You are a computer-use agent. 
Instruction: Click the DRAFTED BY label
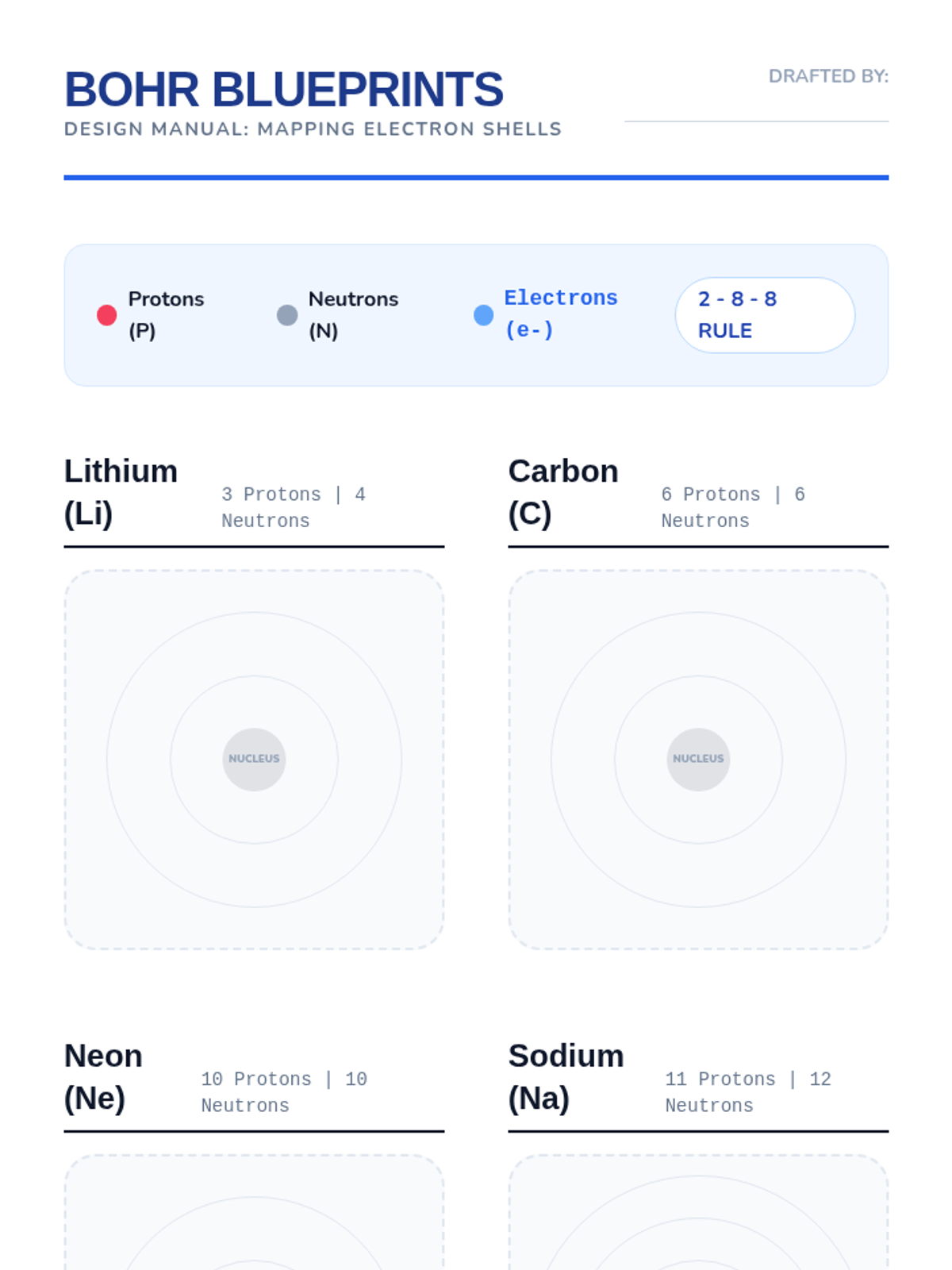(x=827, y=76)
